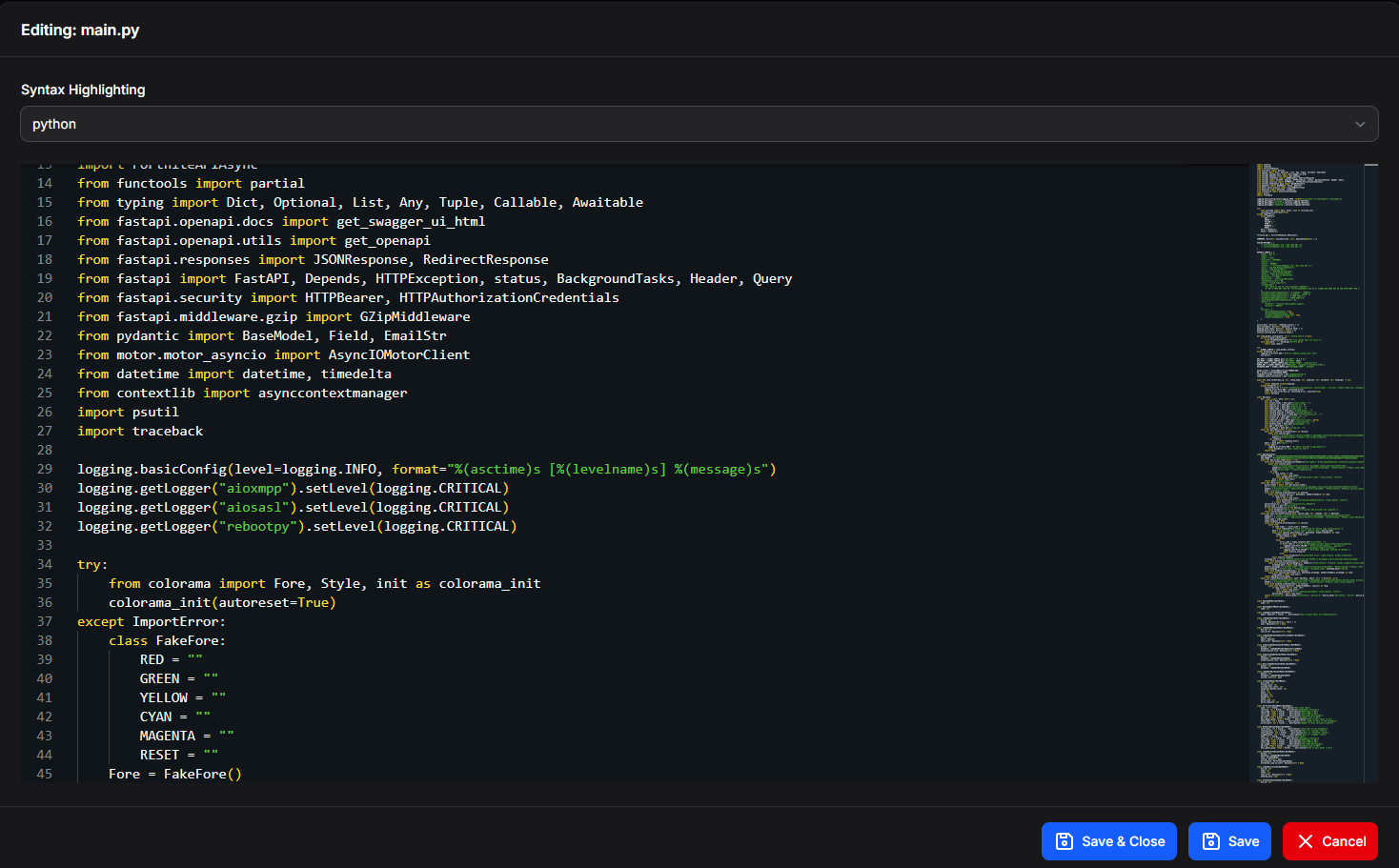
Task: Open the python syntax highlighting dropdown
Action: (699, 124)
